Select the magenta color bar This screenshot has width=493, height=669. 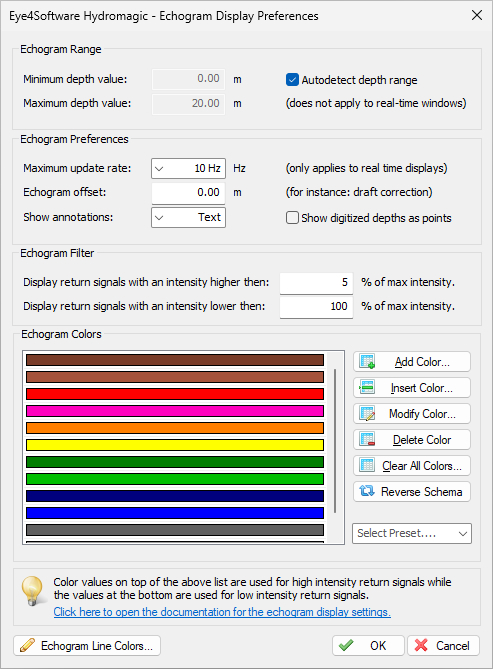pyautogui.click(x=175, y=411)
